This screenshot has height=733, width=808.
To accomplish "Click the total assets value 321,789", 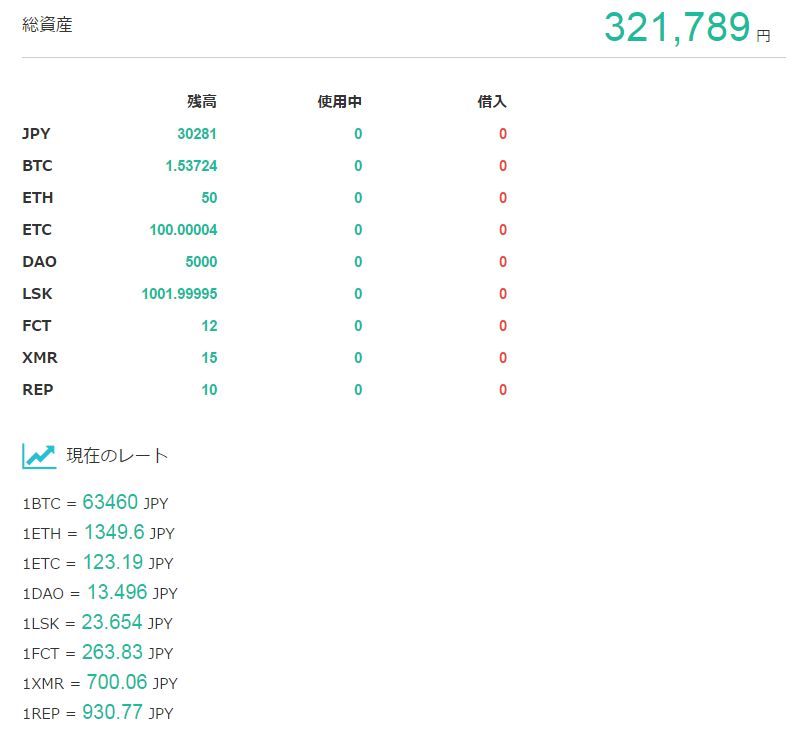I will coord(676,28).
